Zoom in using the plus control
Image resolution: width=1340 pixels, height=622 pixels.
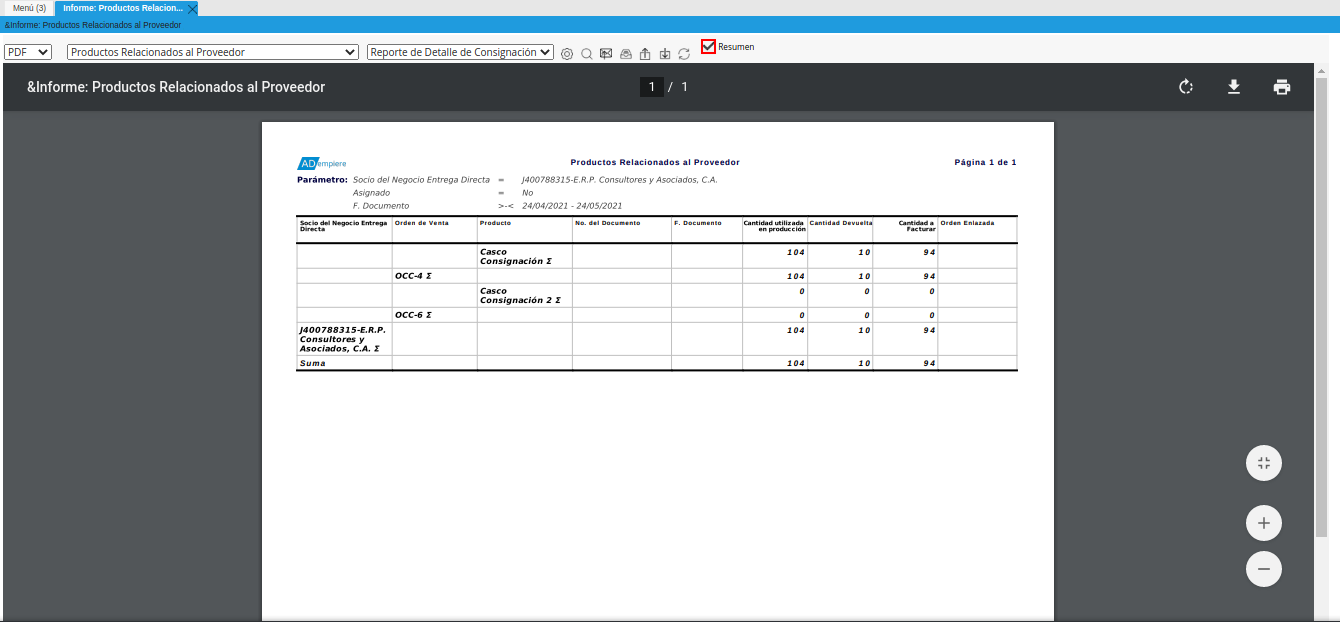tap(1263, 522)
